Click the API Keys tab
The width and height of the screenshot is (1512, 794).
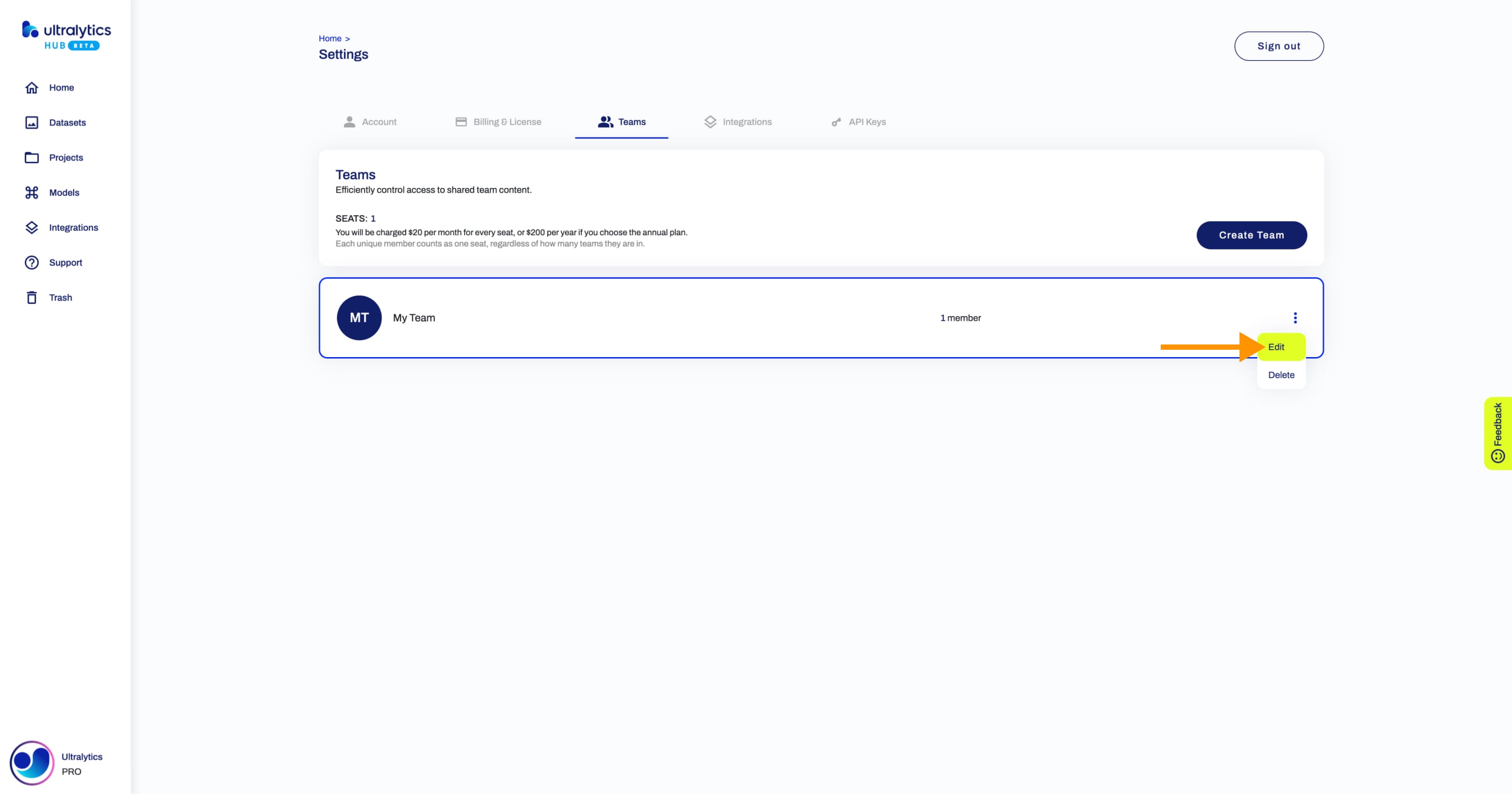pyautogui.click(x=867, y=122)
